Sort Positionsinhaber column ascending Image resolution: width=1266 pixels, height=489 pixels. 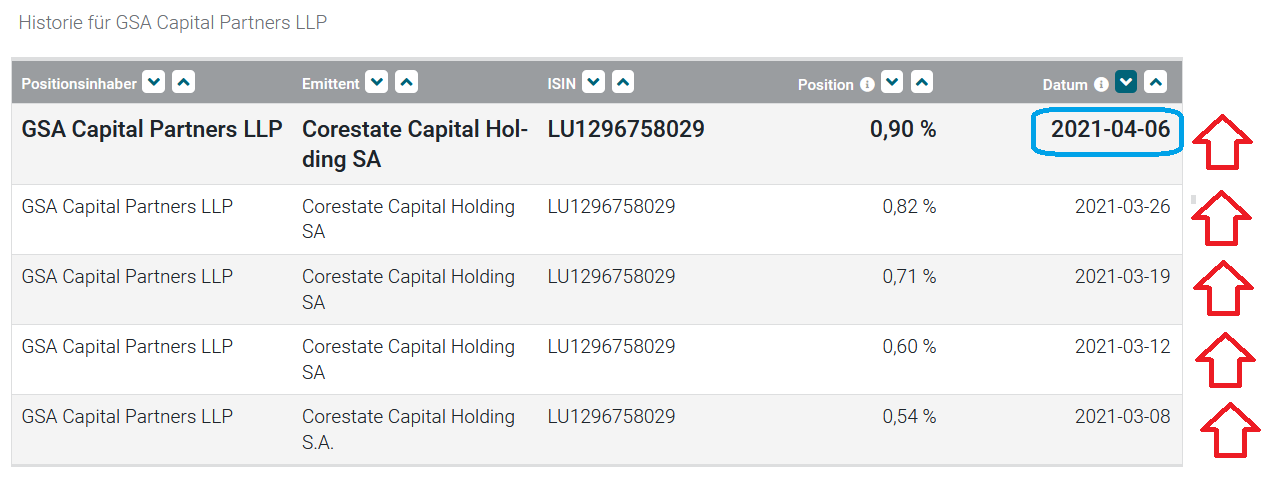pyautogui.click(x=183, y=83)
